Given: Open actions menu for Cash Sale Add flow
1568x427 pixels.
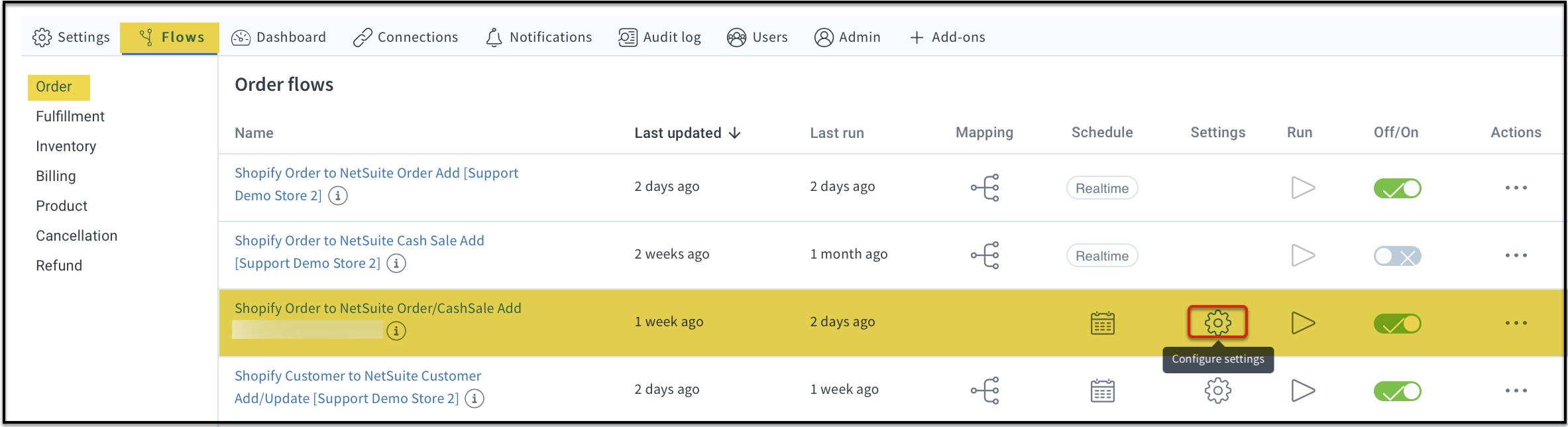Looking at the screenshot, I should [1516, 255].
